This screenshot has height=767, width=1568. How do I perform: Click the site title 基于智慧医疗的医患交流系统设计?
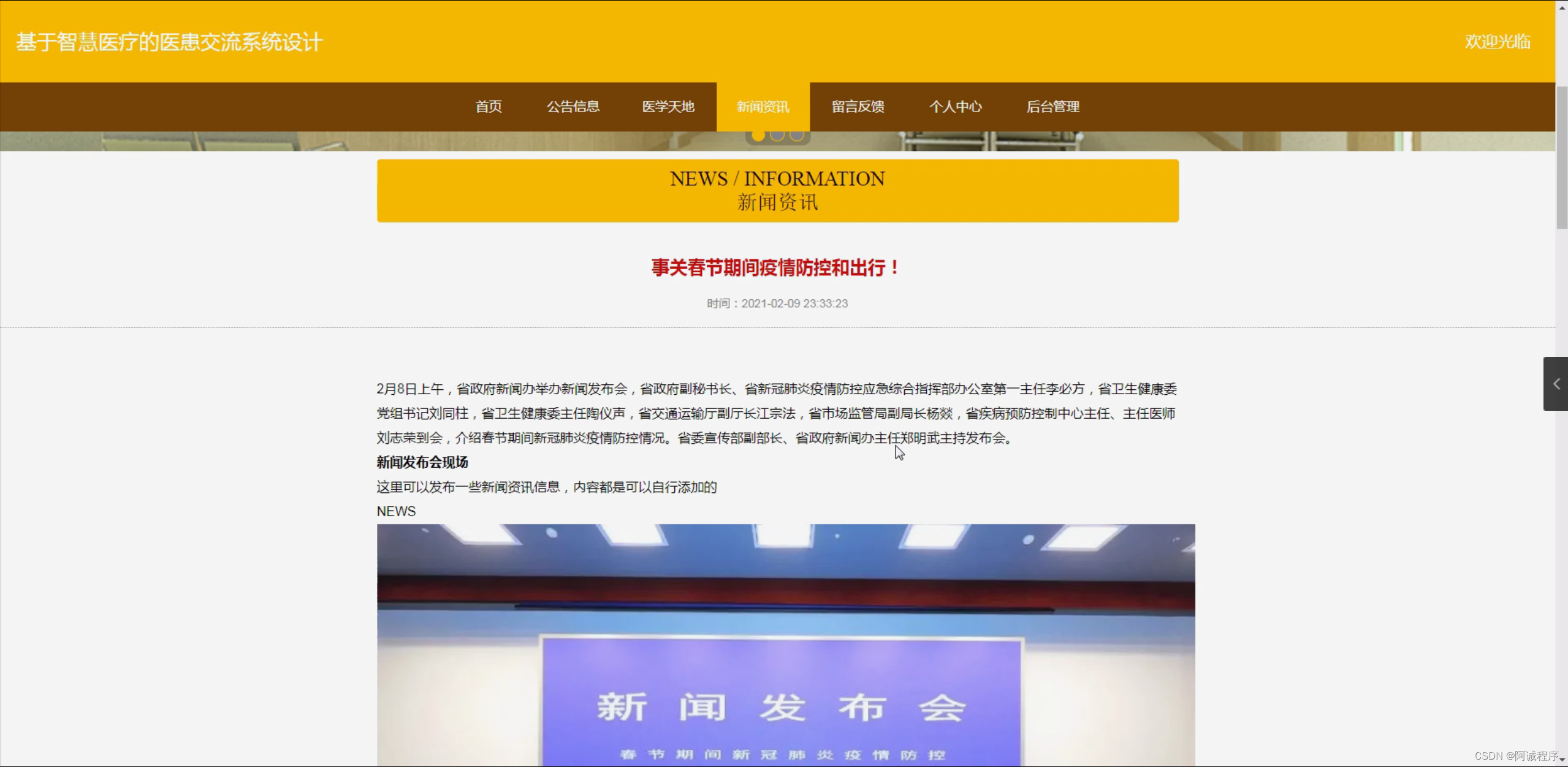[169, 42]
